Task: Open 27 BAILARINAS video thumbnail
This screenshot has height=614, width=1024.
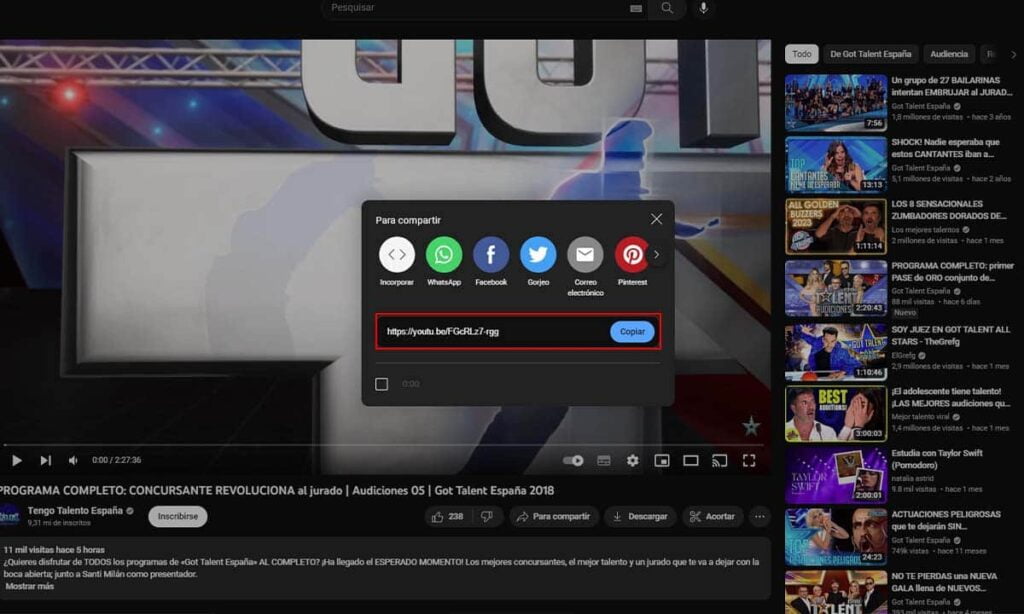Action: [x=835, y=102]
